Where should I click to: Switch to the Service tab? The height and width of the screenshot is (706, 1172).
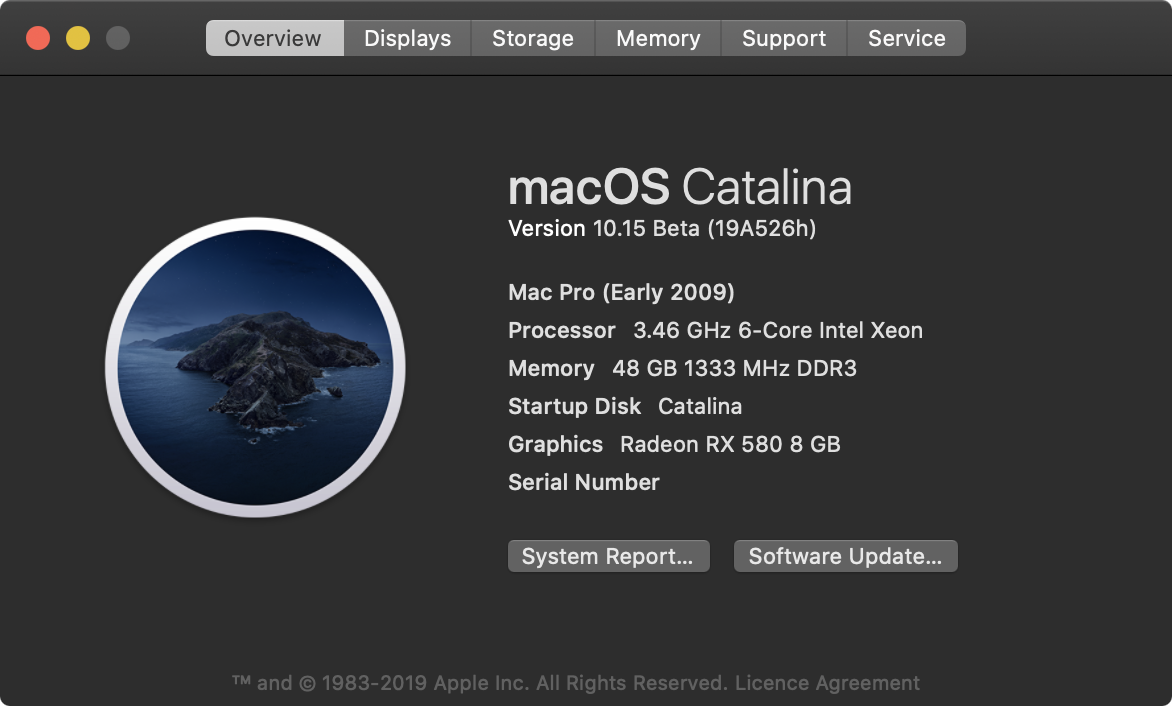[906, 38]
